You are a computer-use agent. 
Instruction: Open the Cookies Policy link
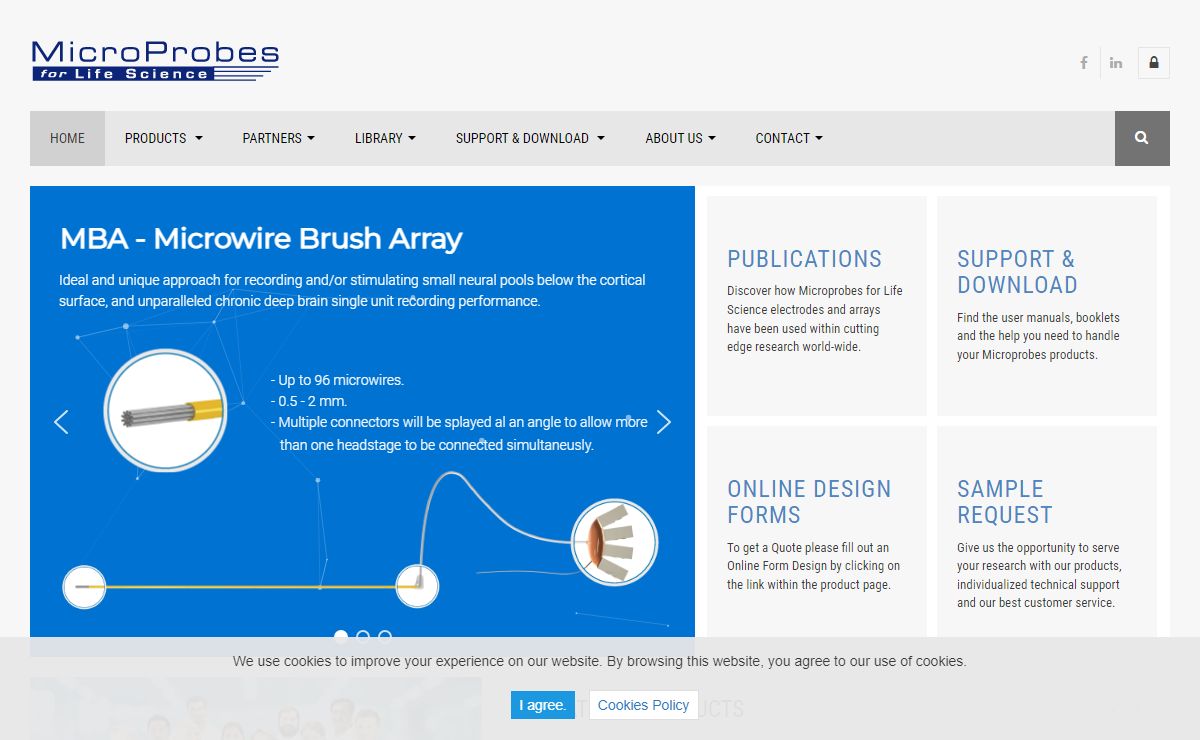(x=643, y=705)
